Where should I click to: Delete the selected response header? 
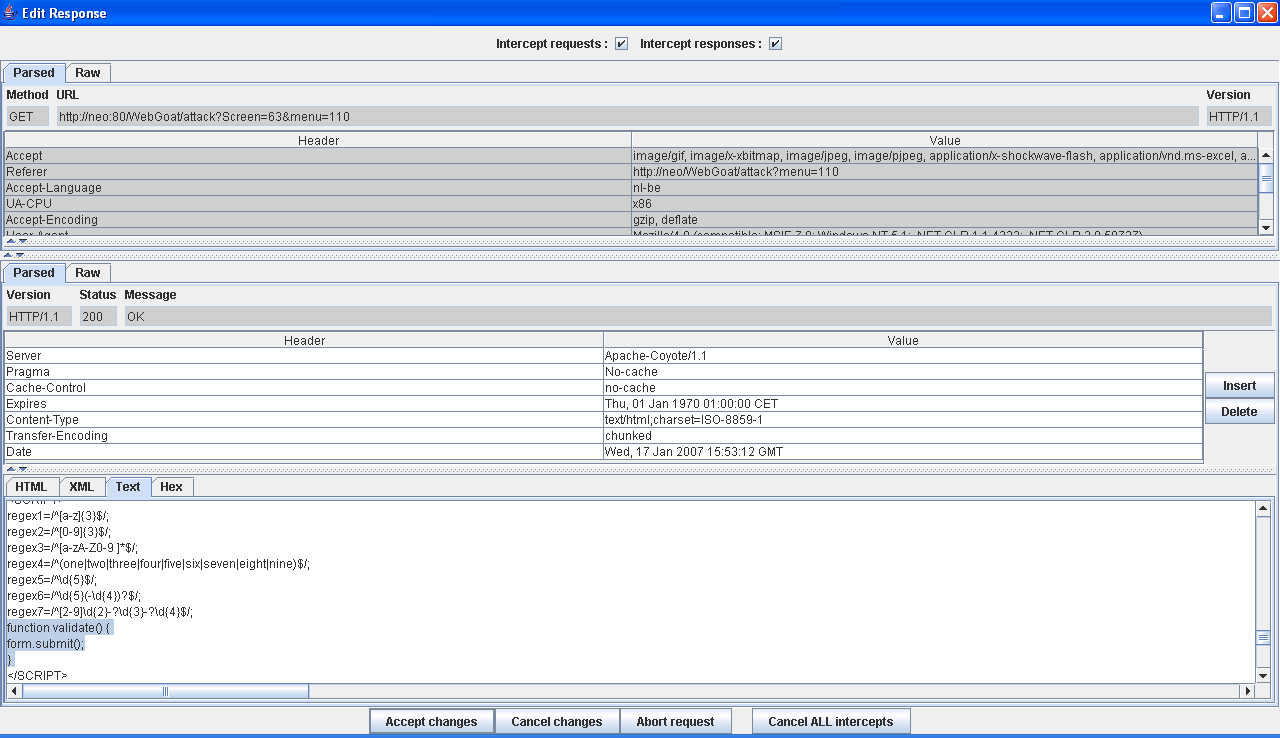point(1239,412)
